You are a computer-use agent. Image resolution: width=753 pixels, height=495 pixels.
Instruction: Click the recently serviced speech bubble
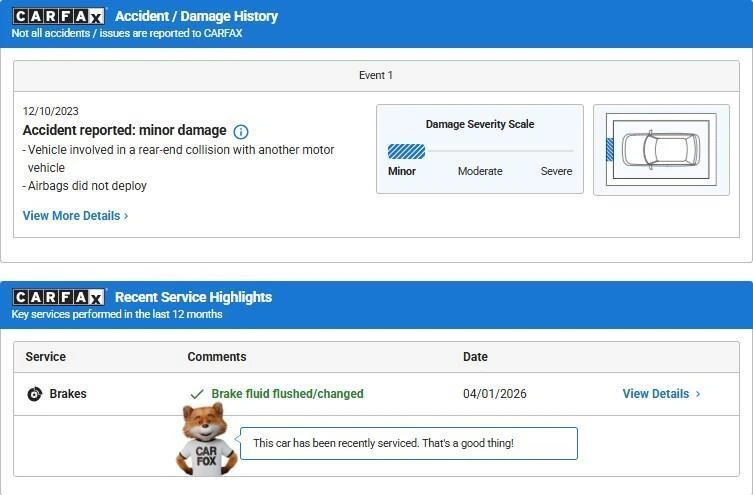click(408, 443)
